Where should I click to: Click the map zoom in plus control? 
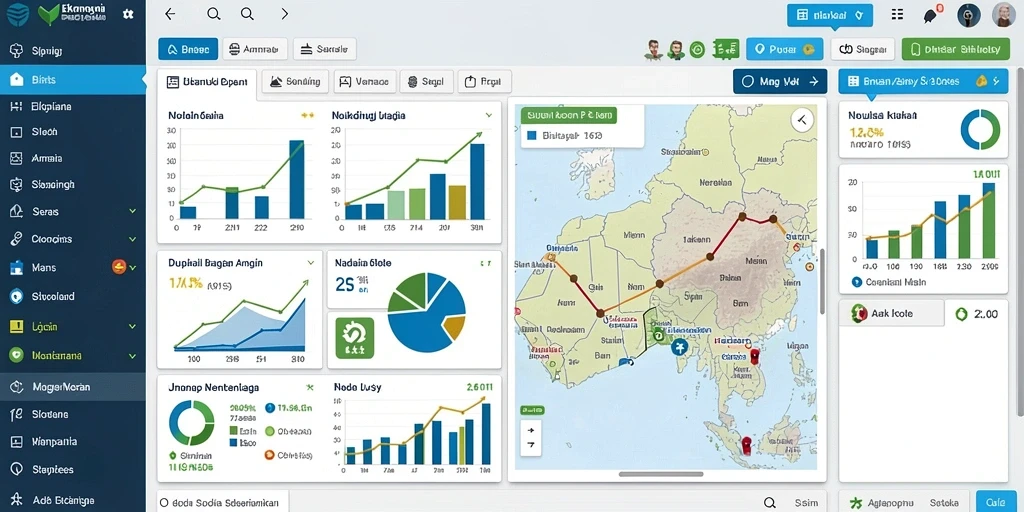point(531,430)
